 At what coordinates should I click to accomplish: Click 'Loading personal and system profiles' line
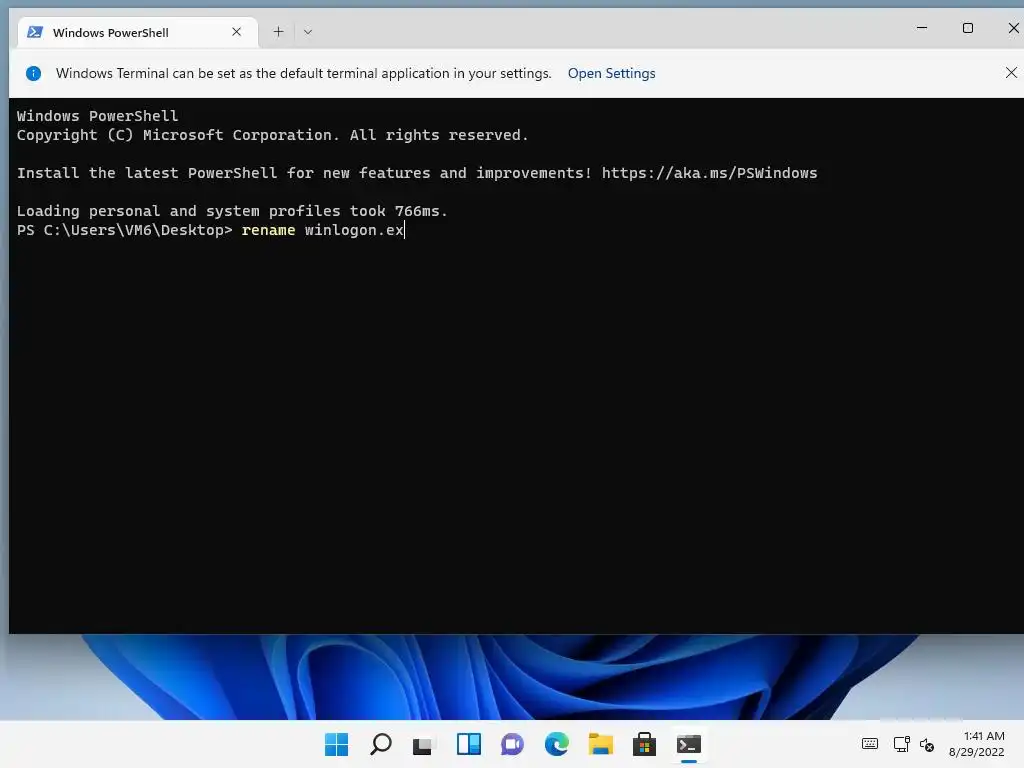coord(232,211)
